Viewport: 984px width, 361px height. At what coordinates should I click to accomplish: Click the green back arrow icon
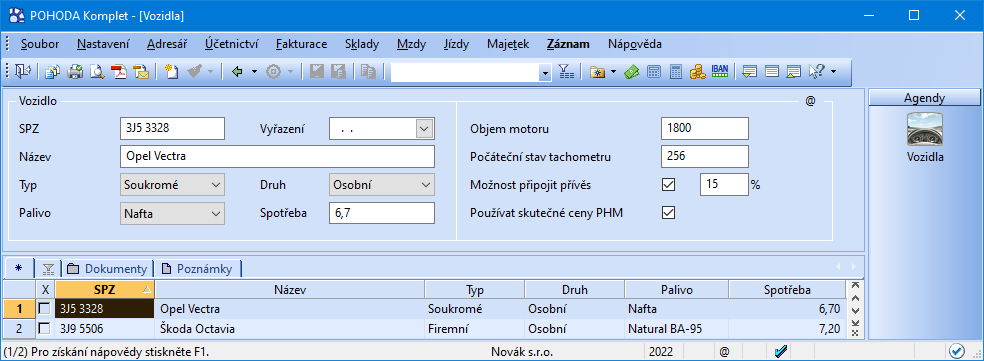237,72
